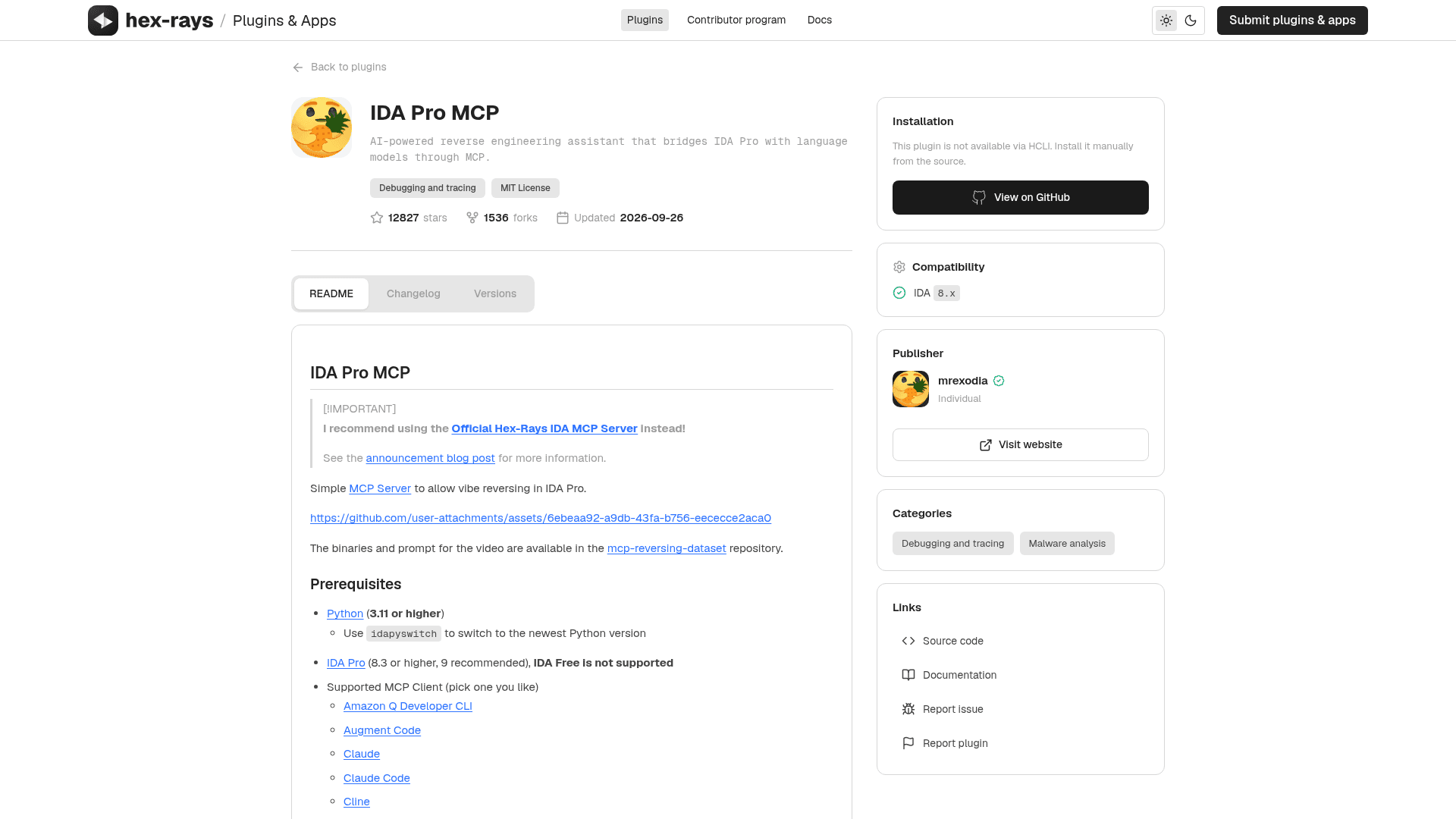Open Amazon Q Developer CLI link
Image resolution: width=1456 pixels, height=819 pixels.
tap(408, 706)
